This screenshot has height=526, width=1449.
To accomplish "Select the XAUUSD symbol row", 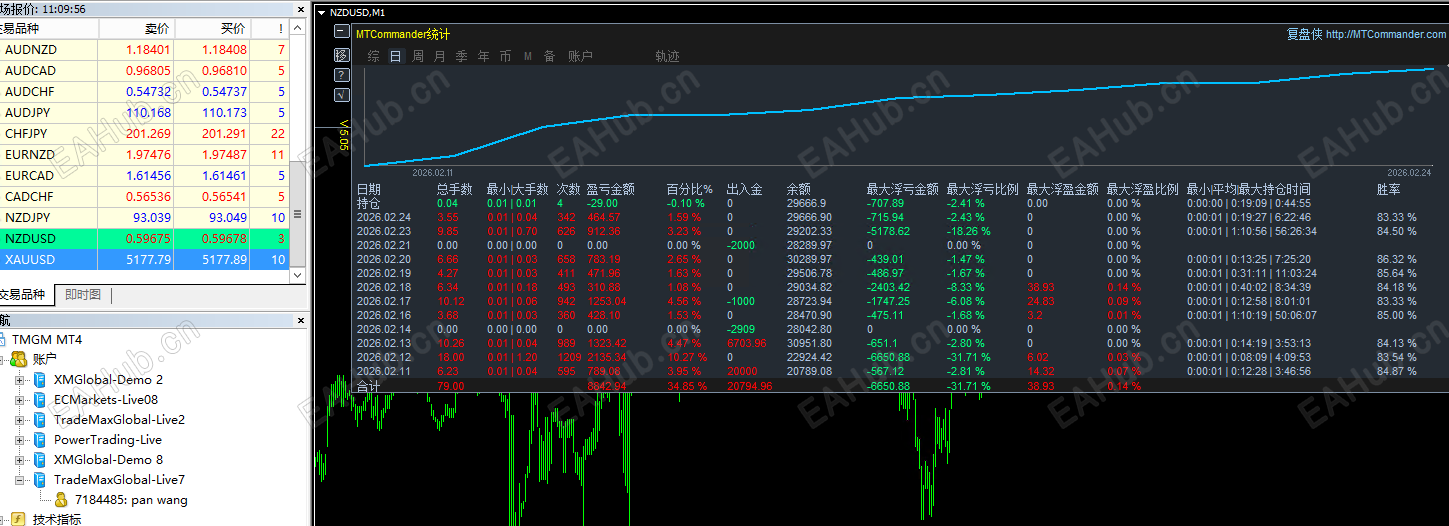I will point(145,260).
